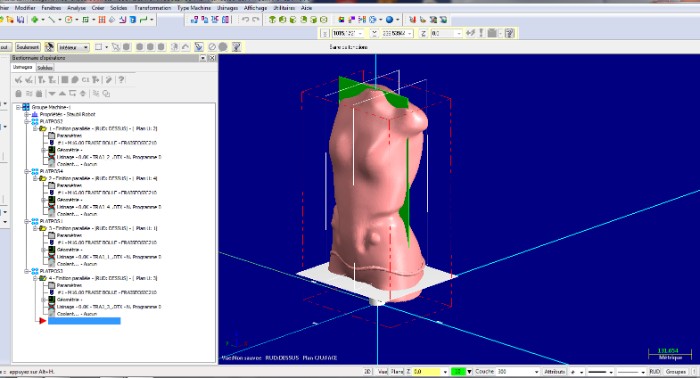Open Paramètres under operation 1
The height and width of the screenshot is (378, 700).
[69, 136]
